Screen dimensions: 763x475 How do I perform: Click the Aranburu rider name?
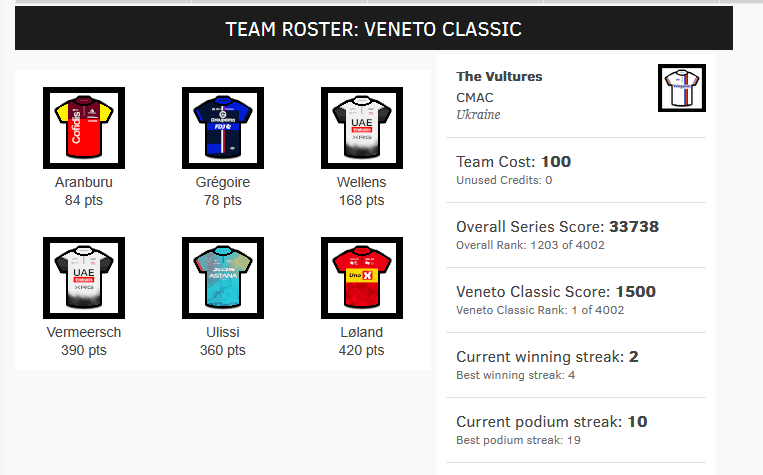pyautogui.click(x=84, y=183)
